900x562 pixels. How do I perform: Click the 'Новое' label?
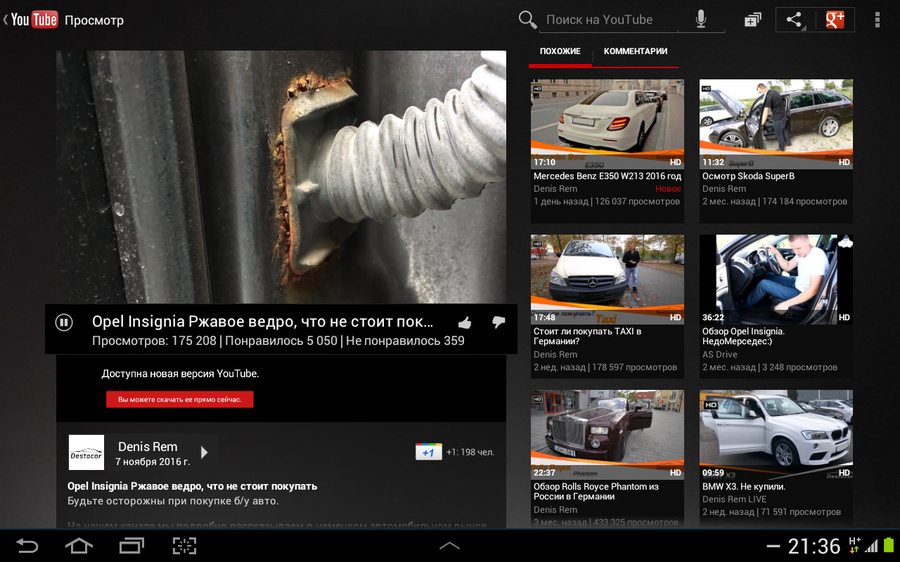pos(668,189)
